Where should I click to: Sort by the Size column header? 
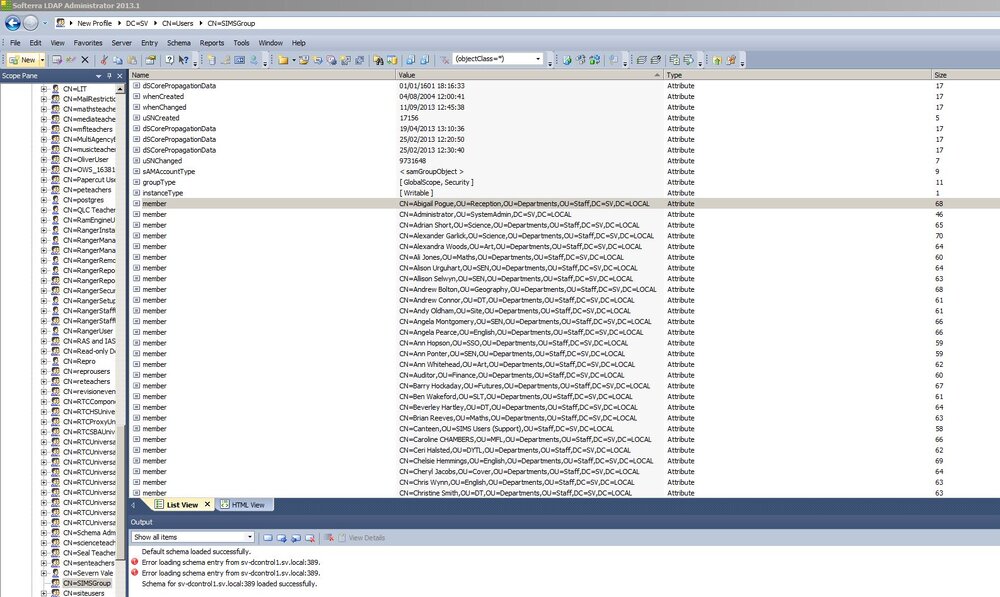[x=966, y=75]
